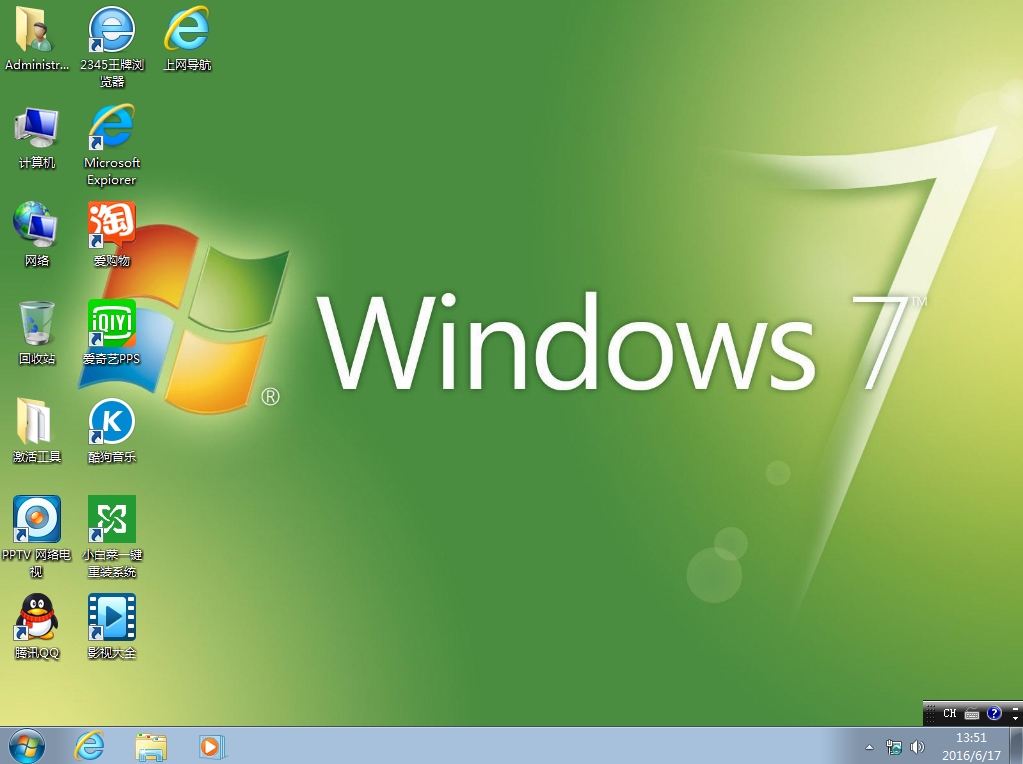Open the 回收站 recycle bin

coord(36,323)
